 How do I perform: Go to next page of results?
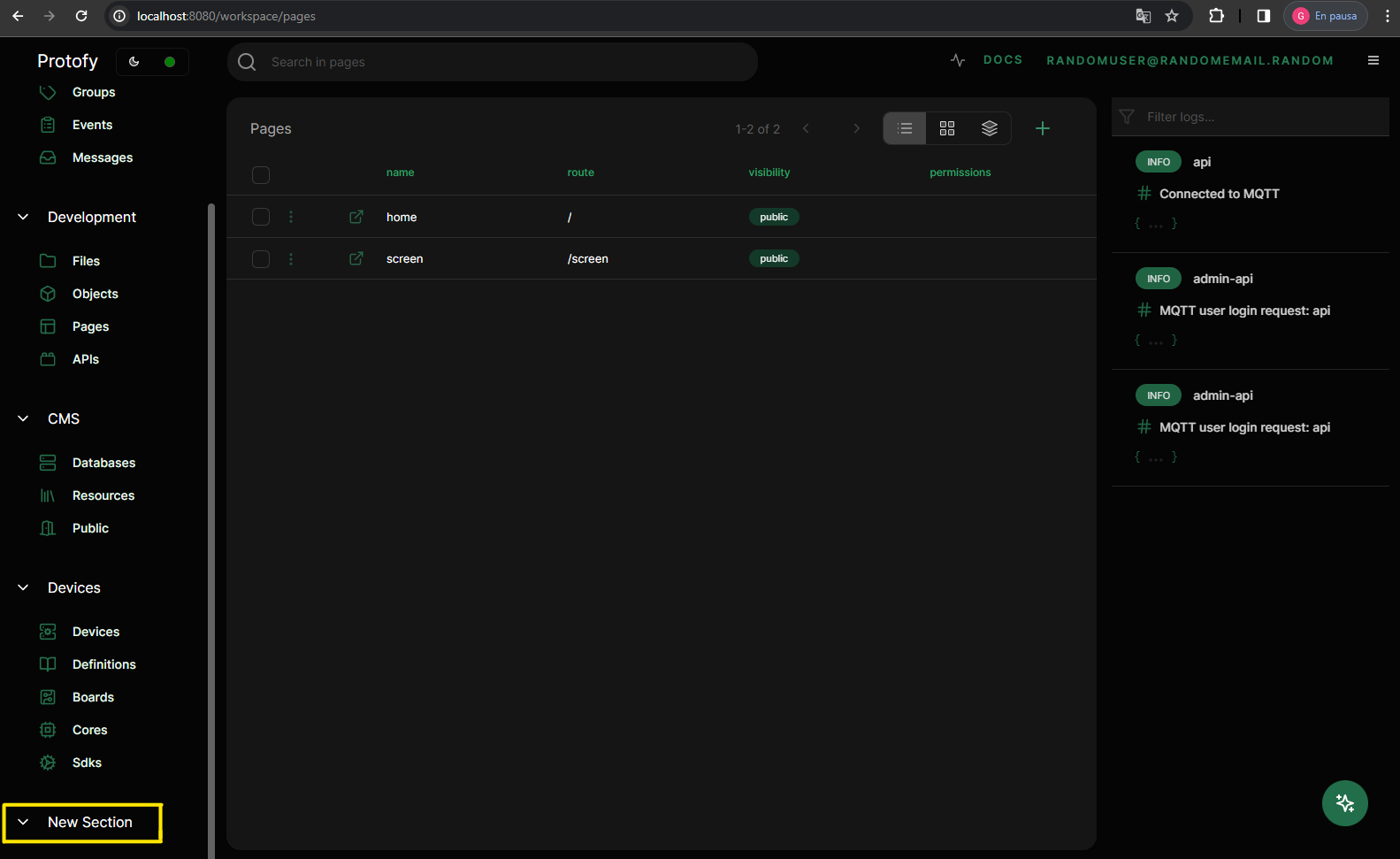(856, 128)
